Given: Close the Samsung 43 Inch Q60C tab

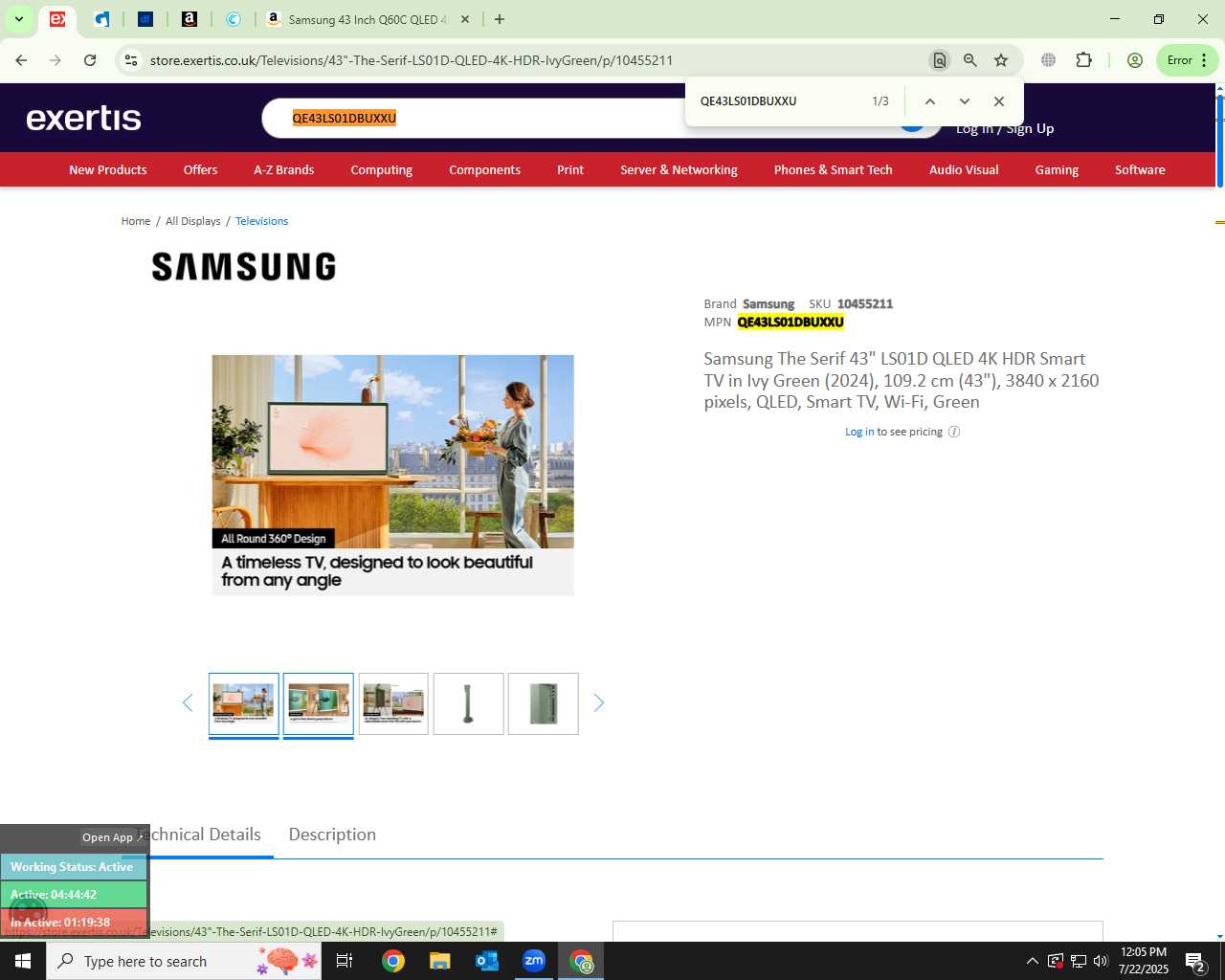Looking at the screenshot, I should [464, 19].
